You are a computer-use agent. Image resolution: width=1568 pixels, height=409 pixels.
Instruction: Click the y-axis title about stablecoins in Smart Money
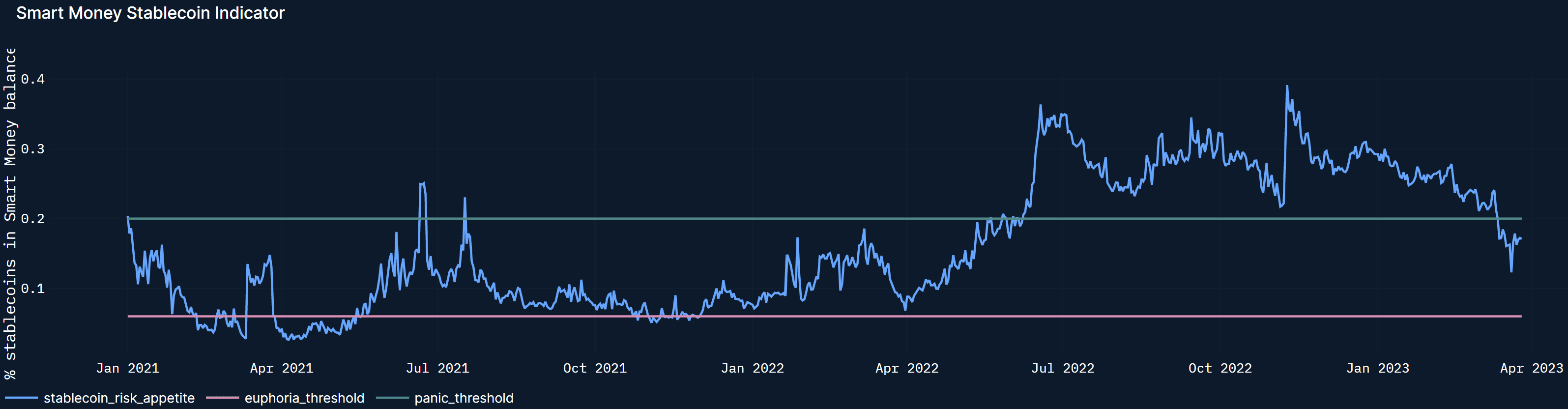point(10,213)
